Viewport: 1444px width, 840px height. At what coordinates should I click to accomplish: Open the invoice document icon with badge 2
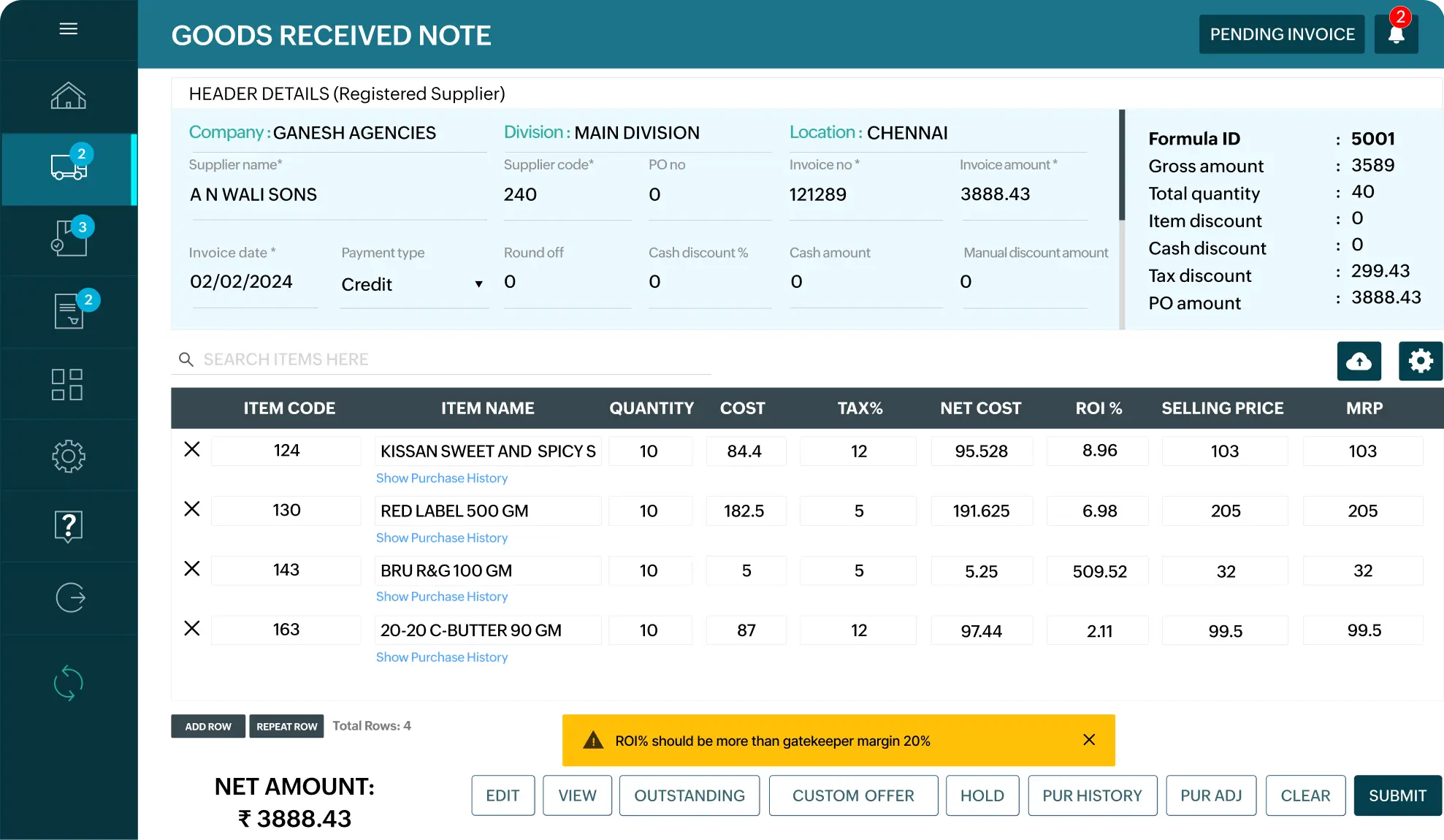[x=68, y=311]
